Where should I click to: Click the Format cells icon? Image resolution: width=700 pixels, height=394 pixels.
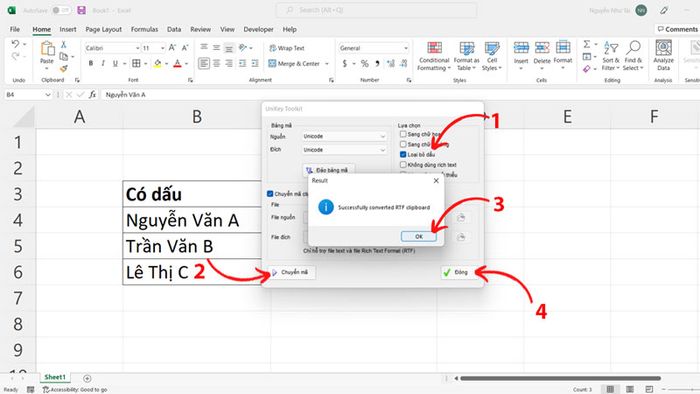563,47
